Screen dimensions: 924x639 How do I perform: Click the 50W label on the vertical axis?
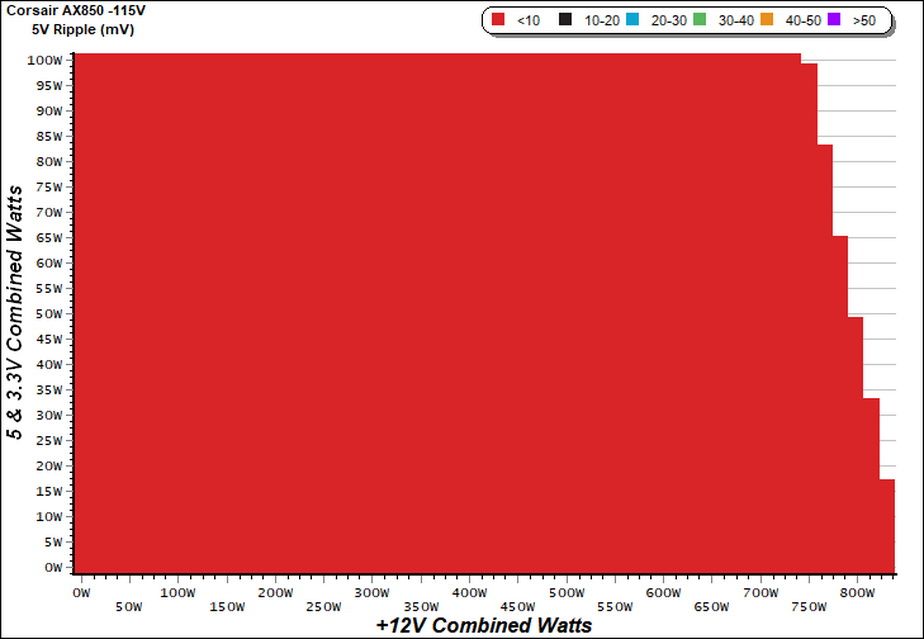48,314
